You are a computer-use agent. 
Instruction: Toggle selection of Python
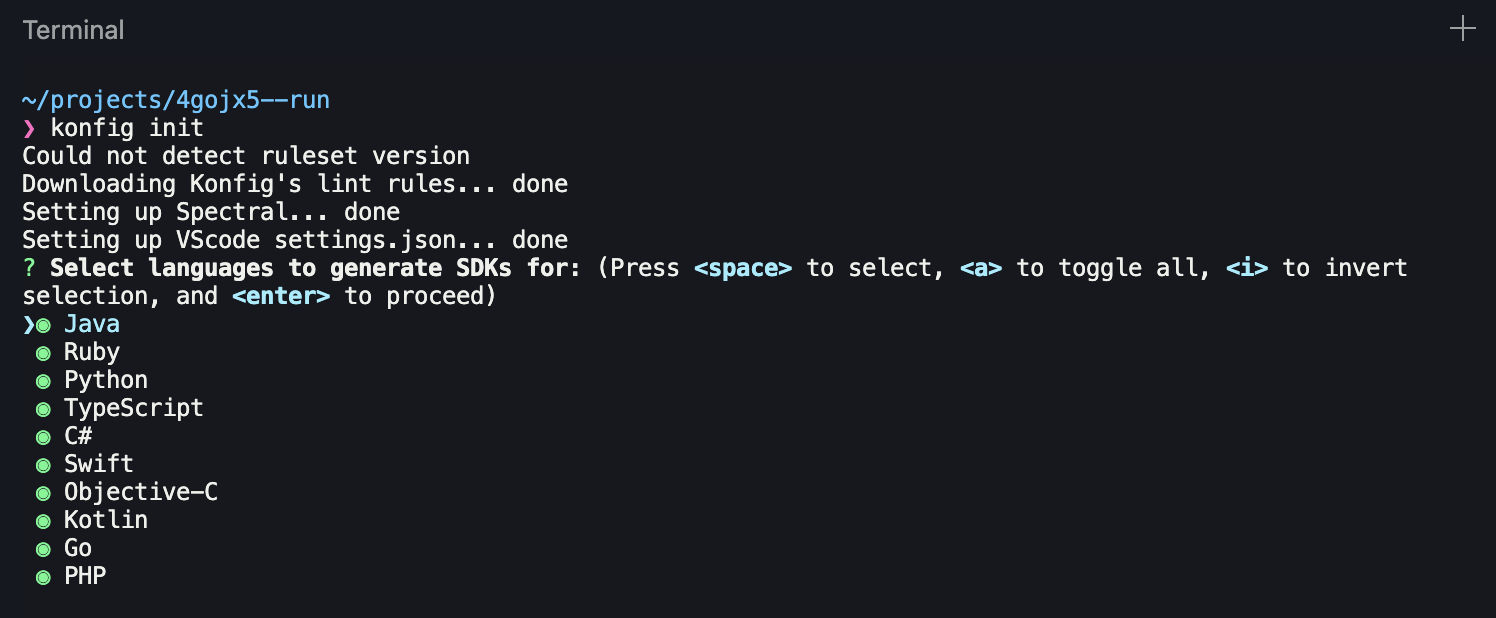click(x=105, y=379)
